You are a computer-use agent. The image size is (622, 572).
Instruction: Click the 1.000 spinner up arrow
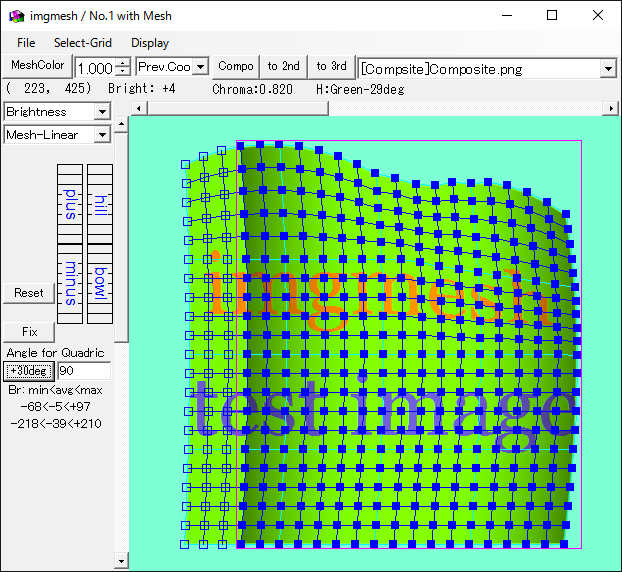point(123,63)
